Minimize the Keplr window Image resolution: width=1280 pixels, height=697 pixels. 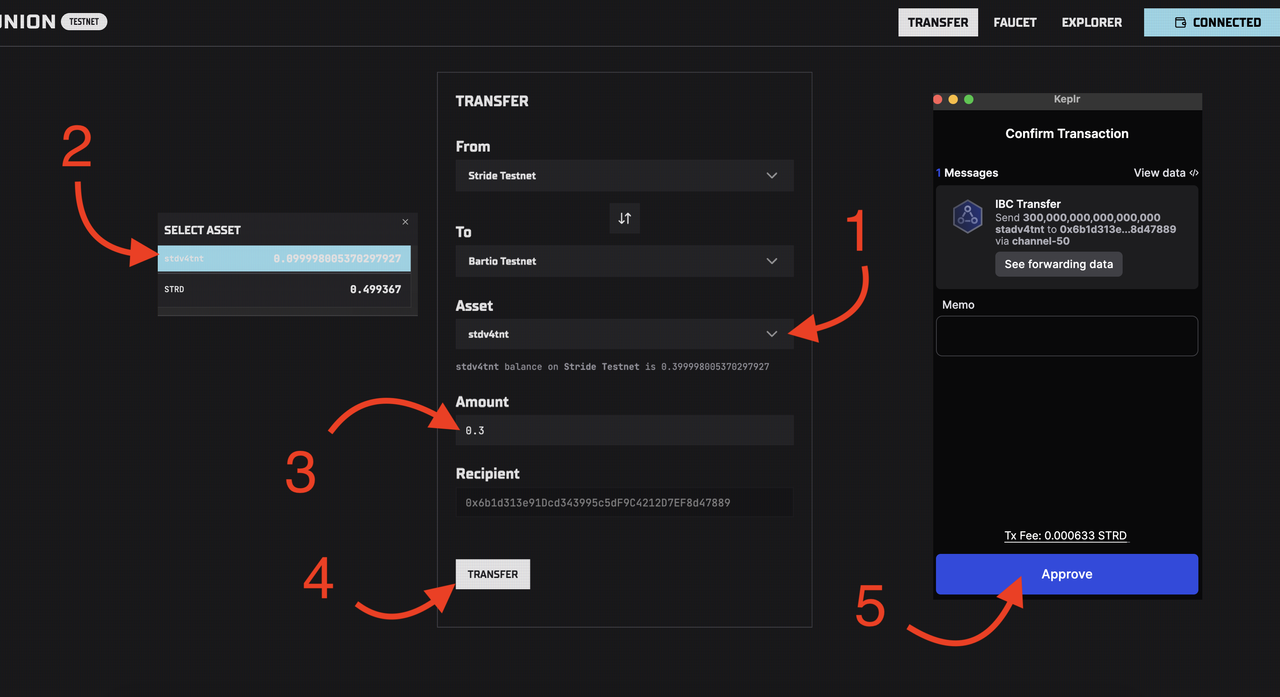953,100
